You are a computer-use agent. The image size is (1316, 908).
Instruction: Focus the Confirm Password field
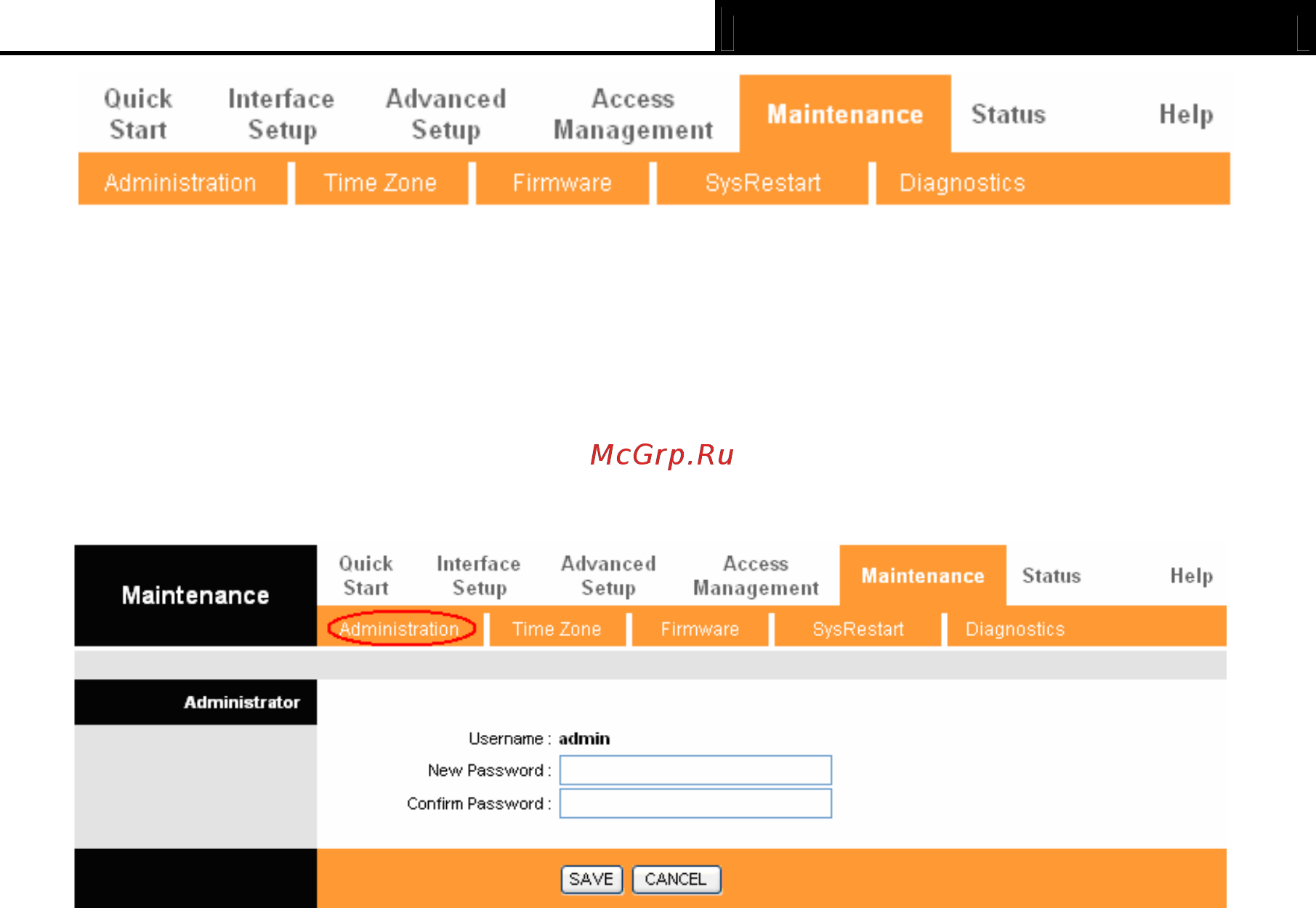pyautogui.click(x=695, y=803)
